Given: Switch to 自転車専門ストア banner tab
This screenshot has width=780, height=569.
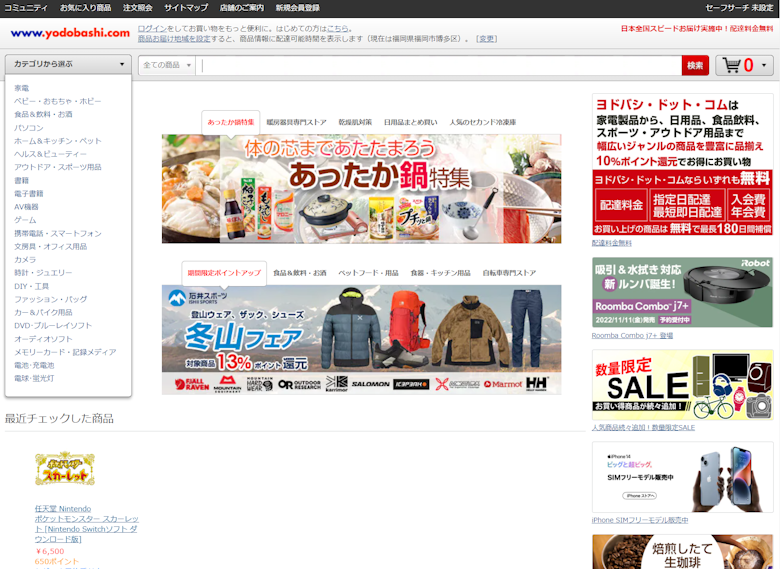Looking at the screenshot, I should click(x=509, y=273).
